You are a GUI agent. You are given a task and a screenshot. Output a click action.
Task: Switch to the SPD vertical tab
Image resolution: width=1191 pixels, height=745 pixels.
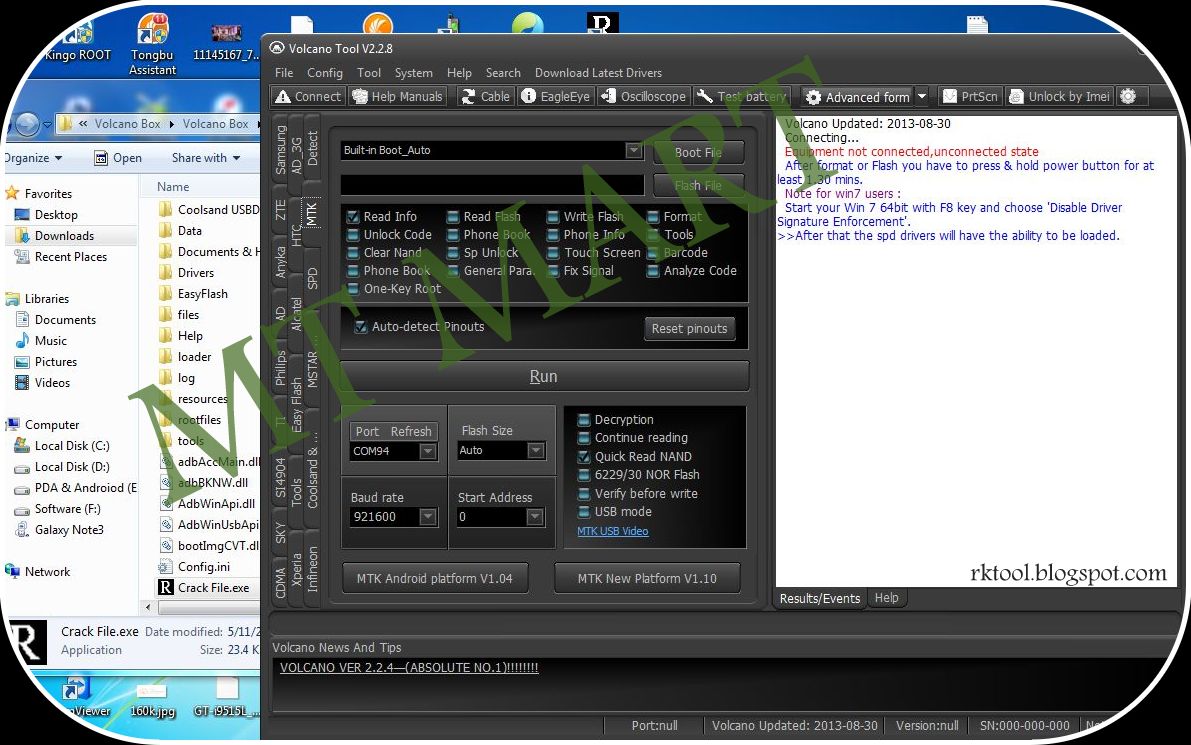pyautogui.click(x=312, y=279)
